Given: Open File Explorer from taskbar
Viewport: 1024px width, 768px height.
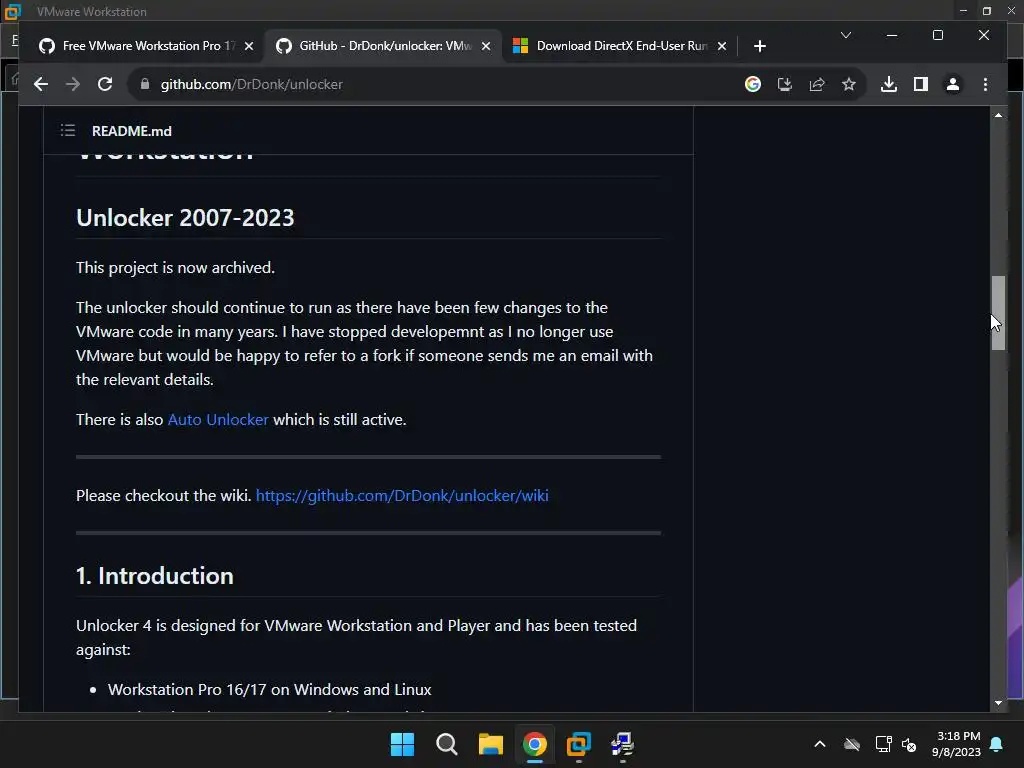Looking at the screenshot, I should pyautogui.click(x=490, y=744).
